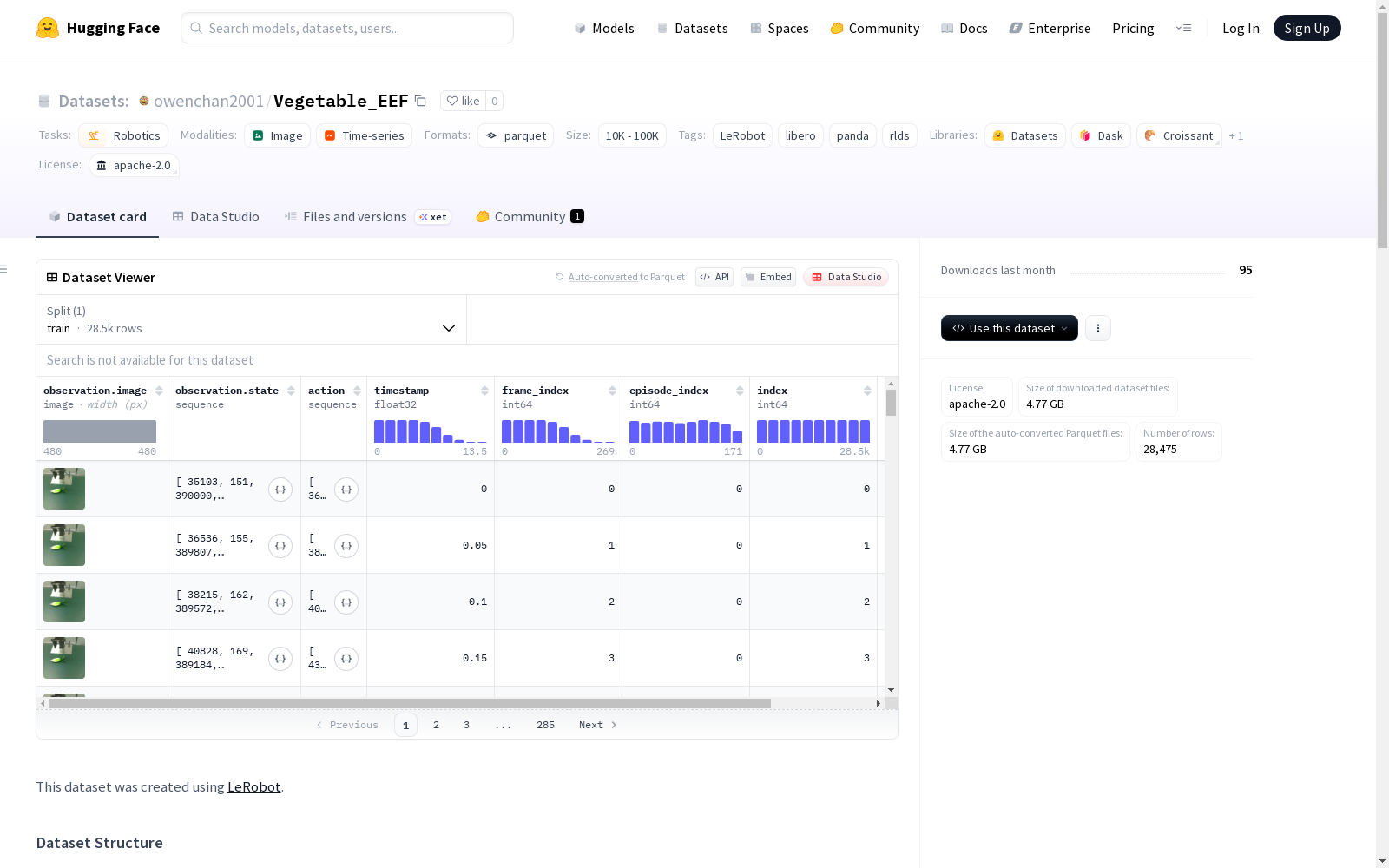Open the Files and versions tab
Viewport: 1389px width, 868px height.
coord(367,217)
